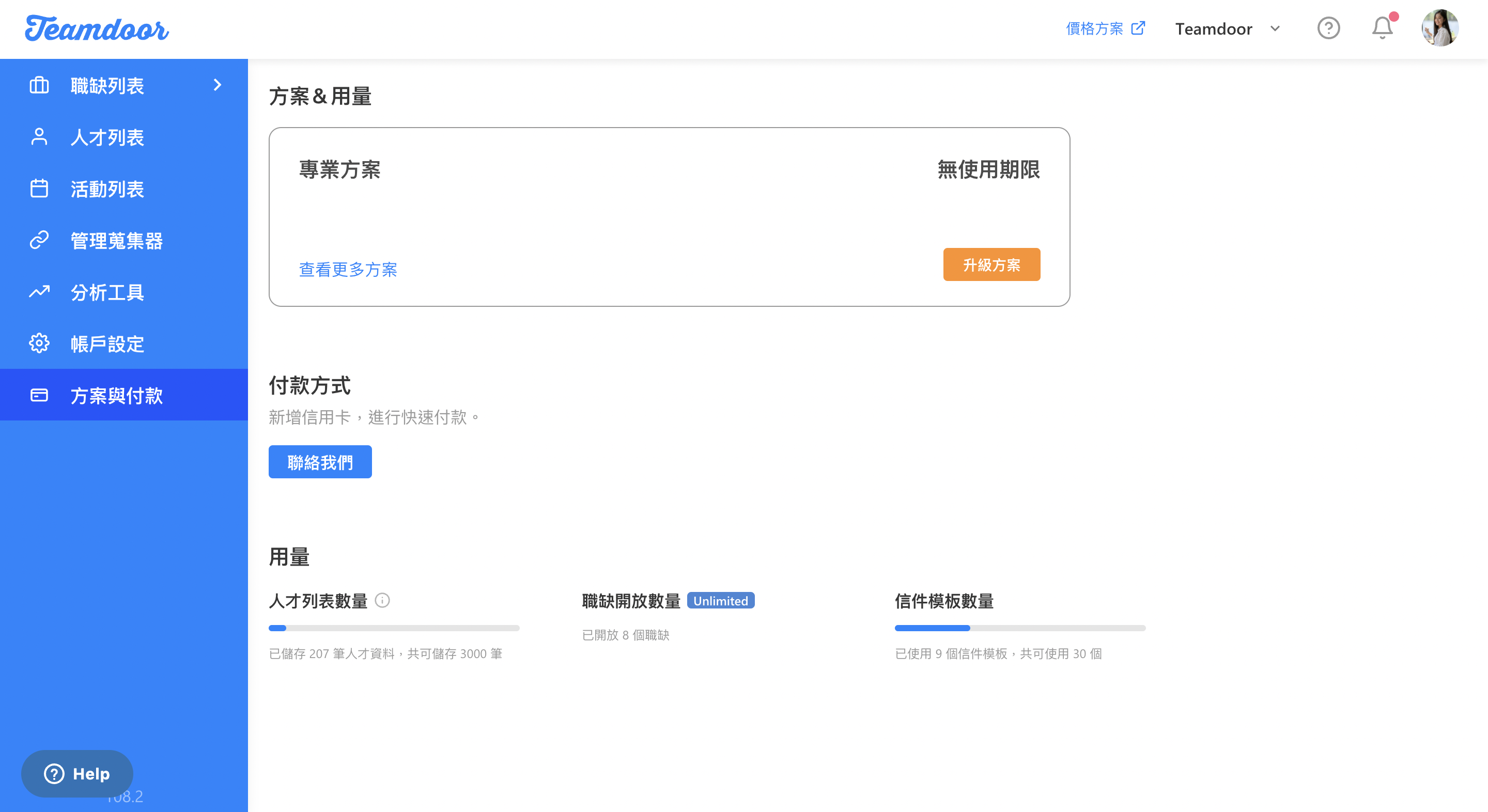Click the calendar icon for 活動列表
1488x812 pixels.
click(39, 189)
